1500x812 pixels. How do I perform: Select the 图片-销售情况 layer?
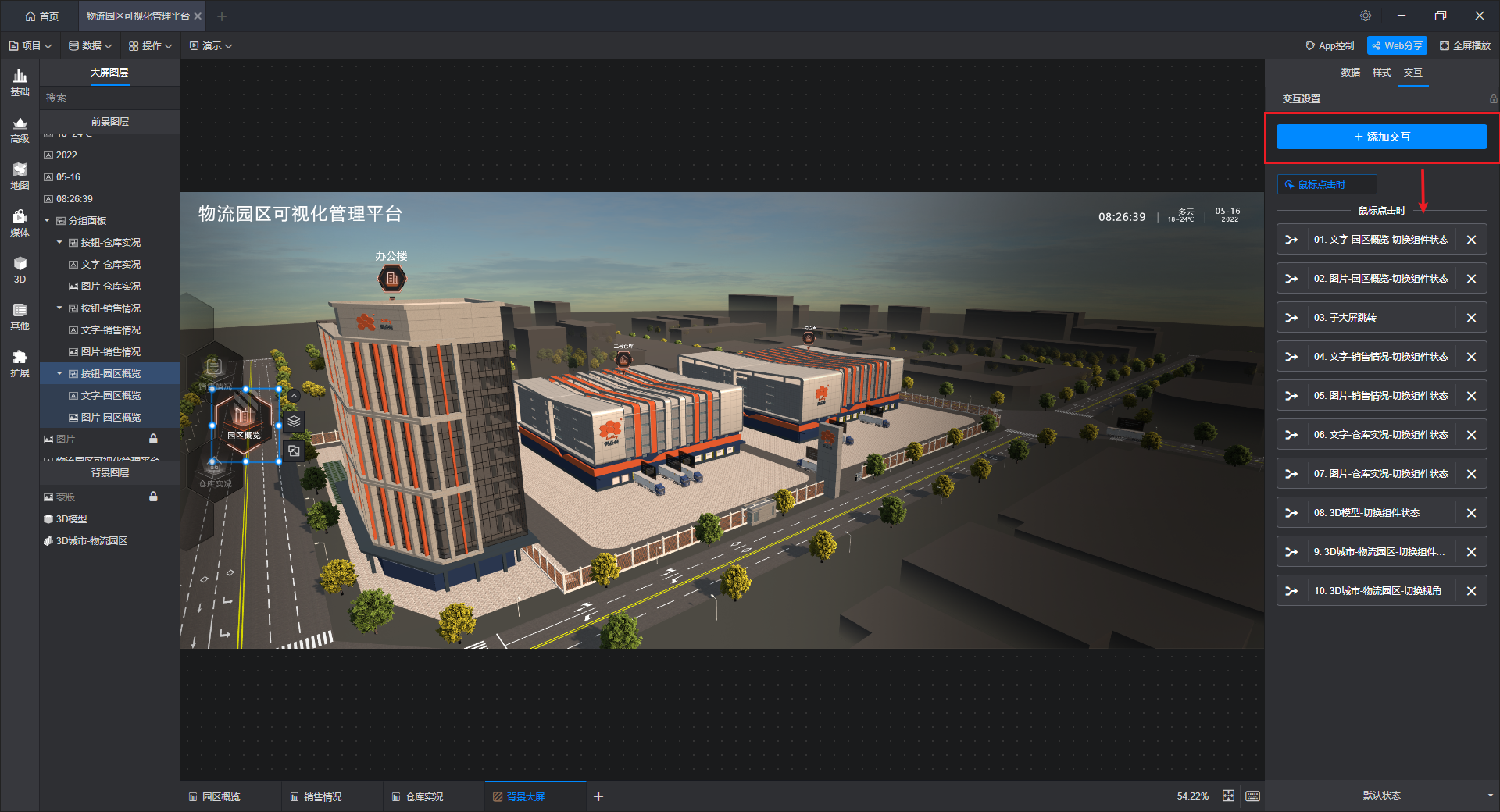[x=111, y=351]
